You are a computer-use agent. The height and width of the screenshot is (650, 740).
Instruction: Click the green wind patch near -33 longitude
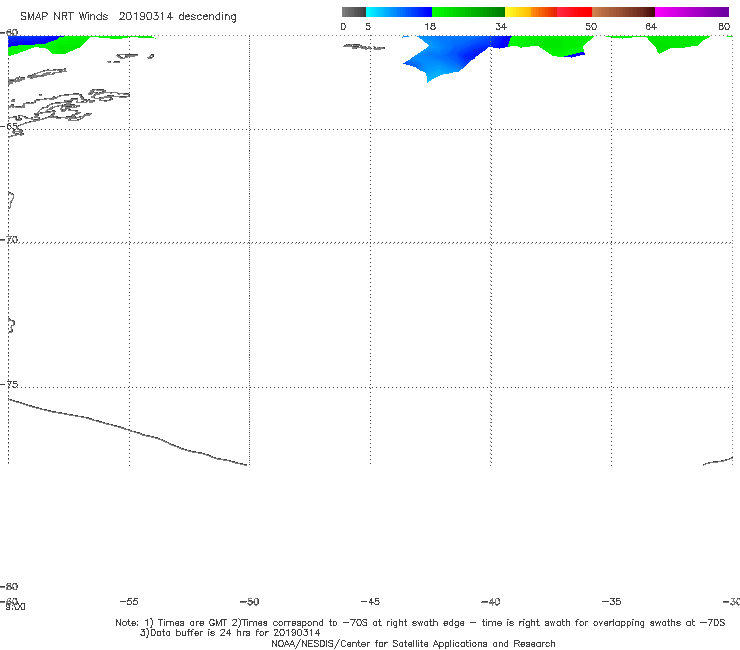(x=677, y=42)
